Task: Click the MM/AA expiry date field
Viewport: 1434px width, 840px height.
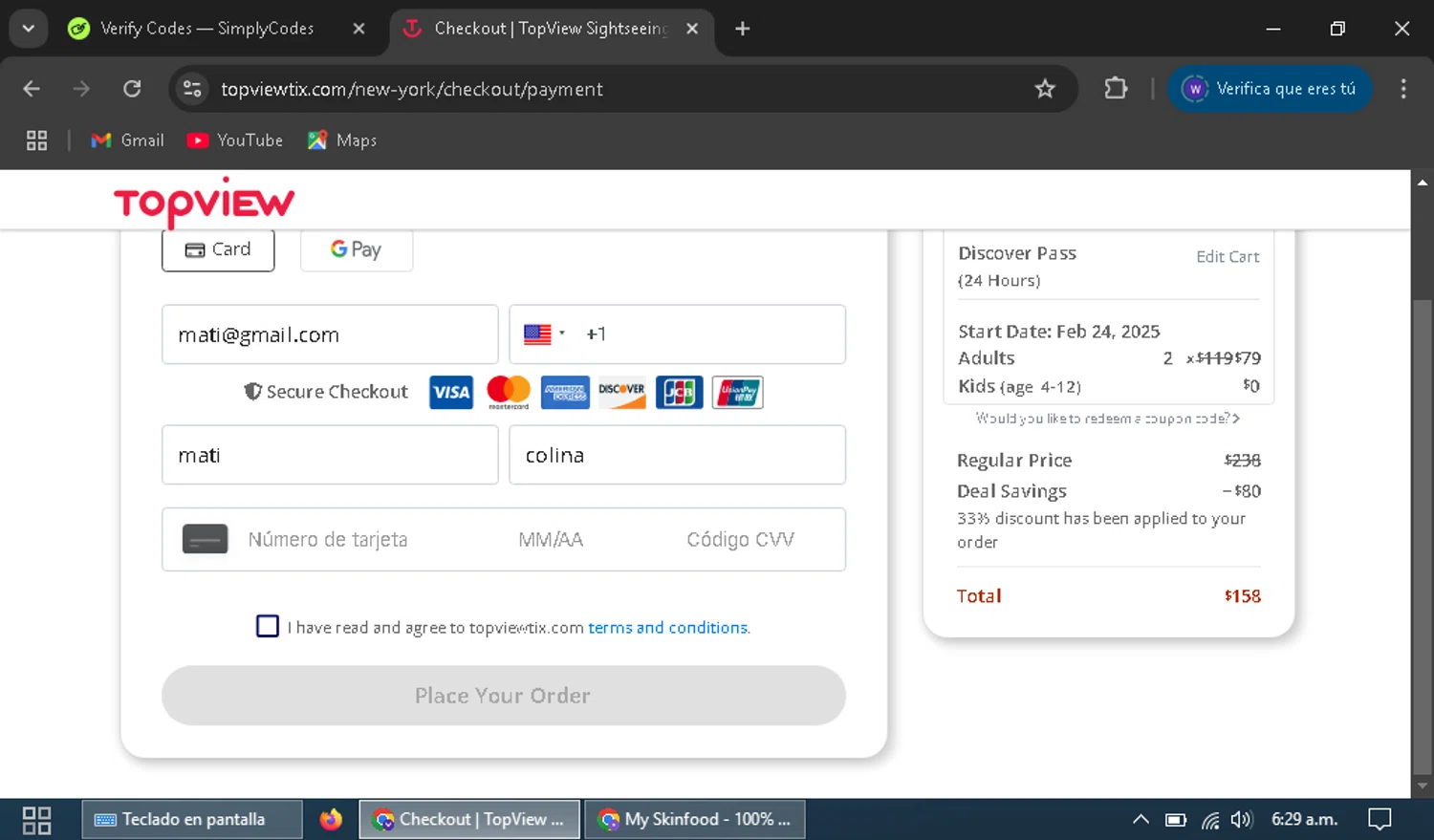Action: pos(551,540)
